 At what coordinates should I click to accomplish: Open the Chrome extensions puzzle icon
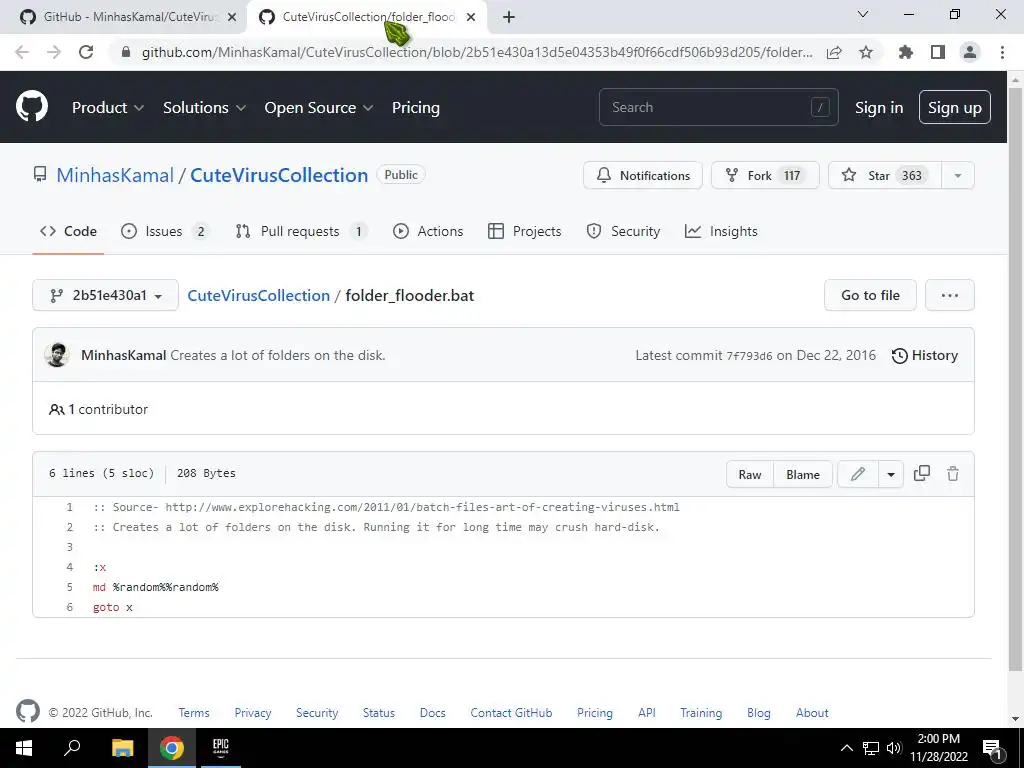point(905,52)
